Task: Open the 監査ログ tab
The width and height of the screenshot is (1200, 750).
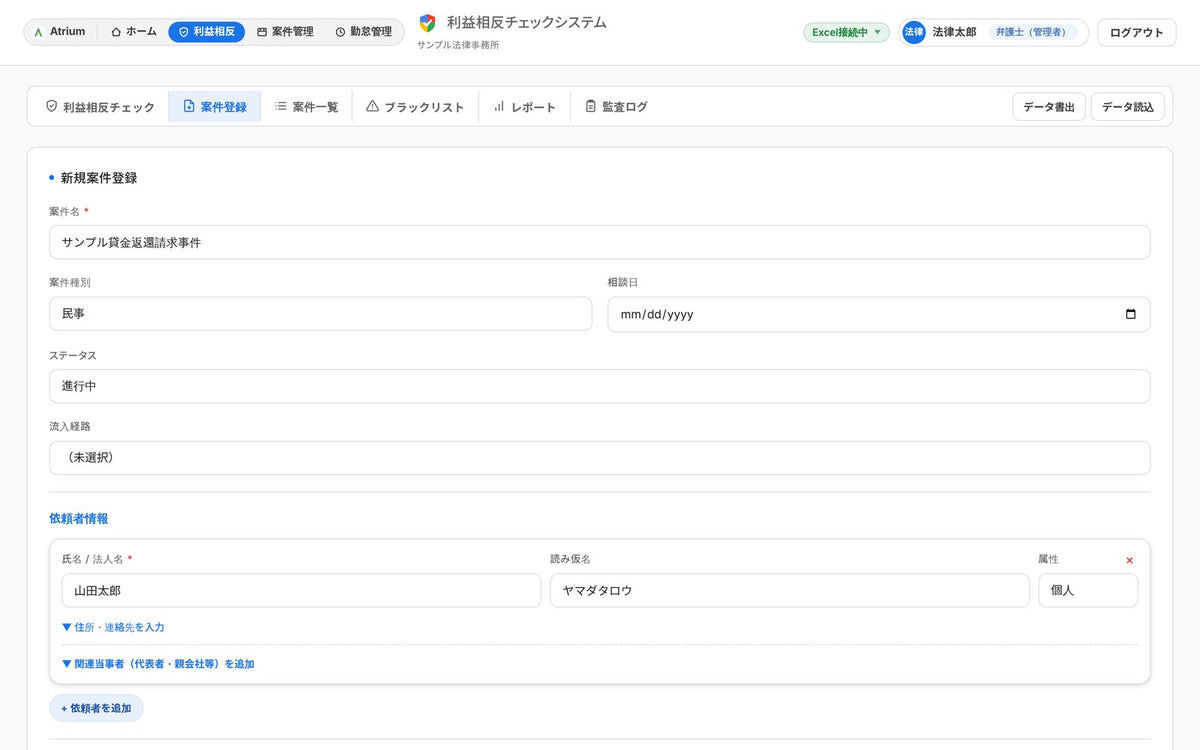Action: point(616,107)
